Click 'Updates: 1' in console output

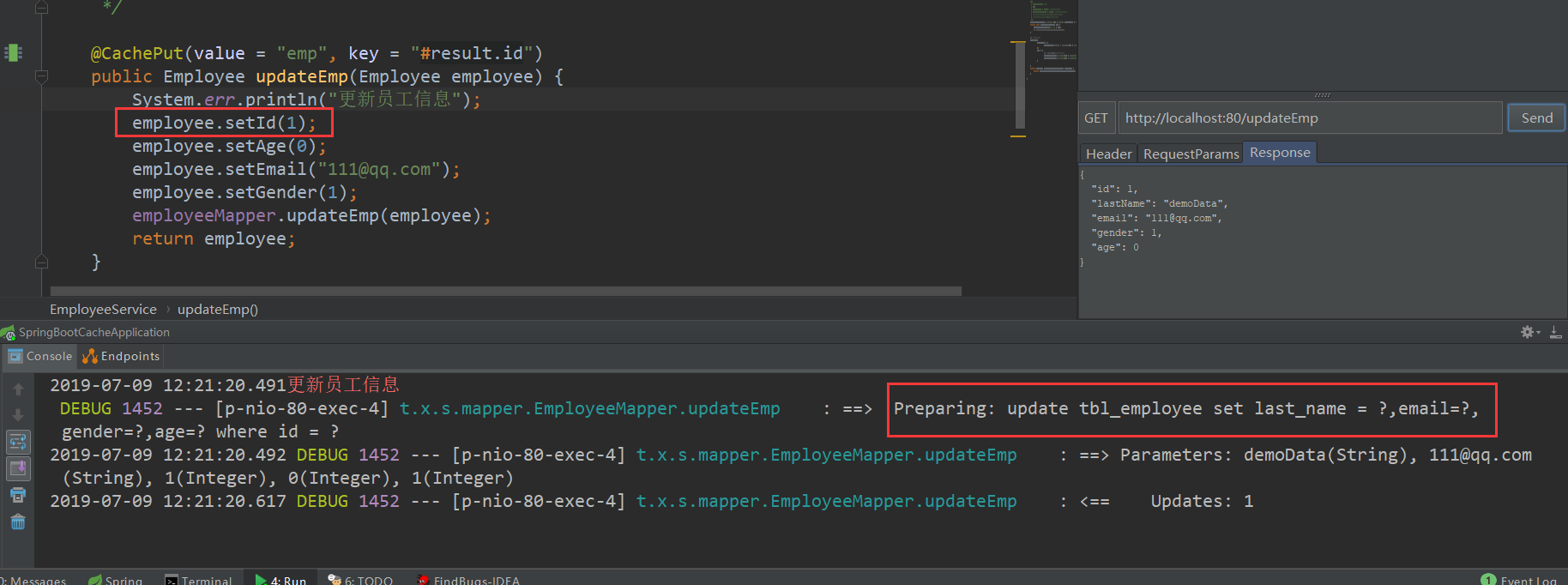coord(1202,501)
